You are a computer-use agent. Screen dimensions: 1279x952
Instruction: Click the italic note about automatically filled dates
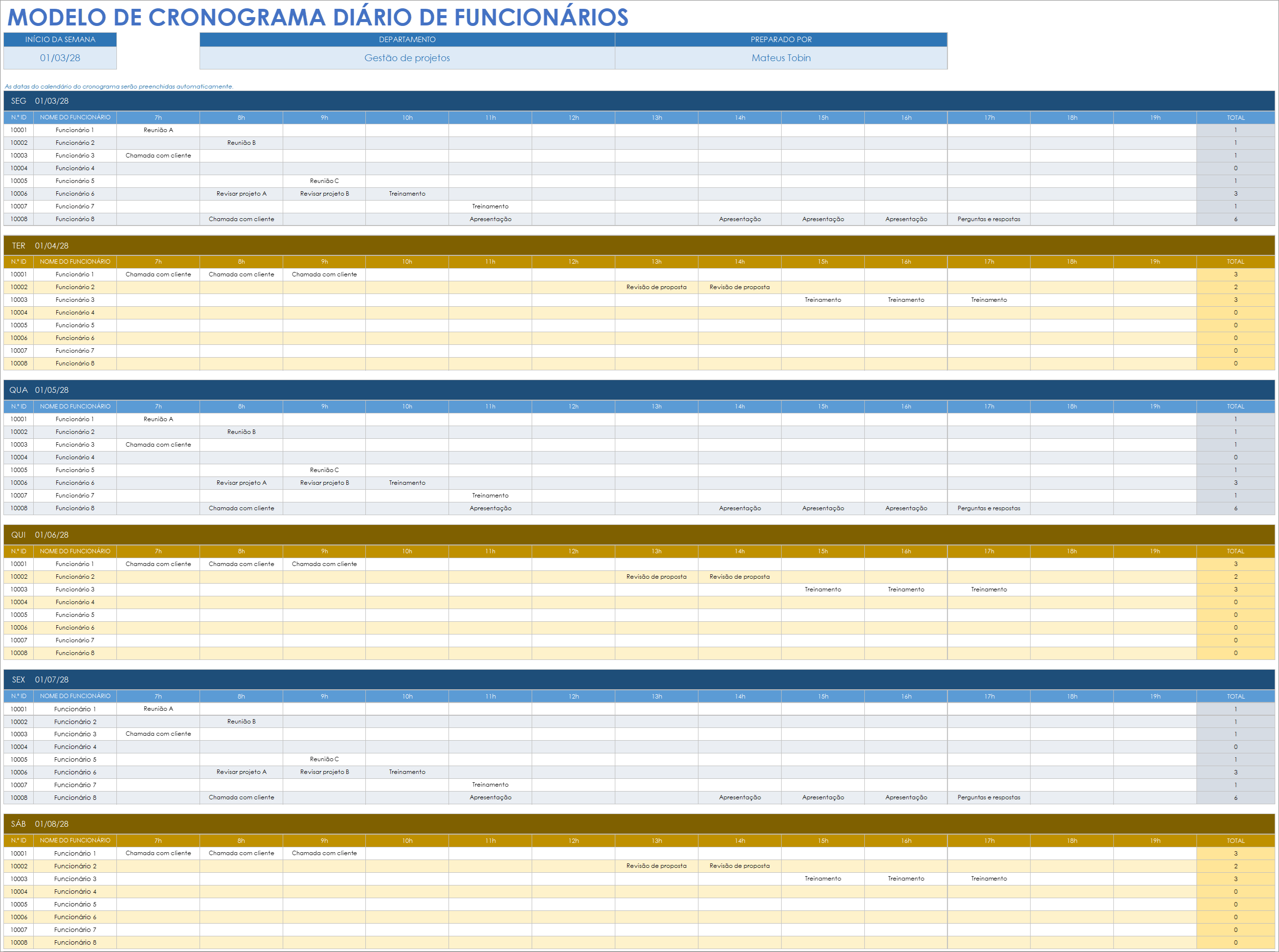point(119,87)
